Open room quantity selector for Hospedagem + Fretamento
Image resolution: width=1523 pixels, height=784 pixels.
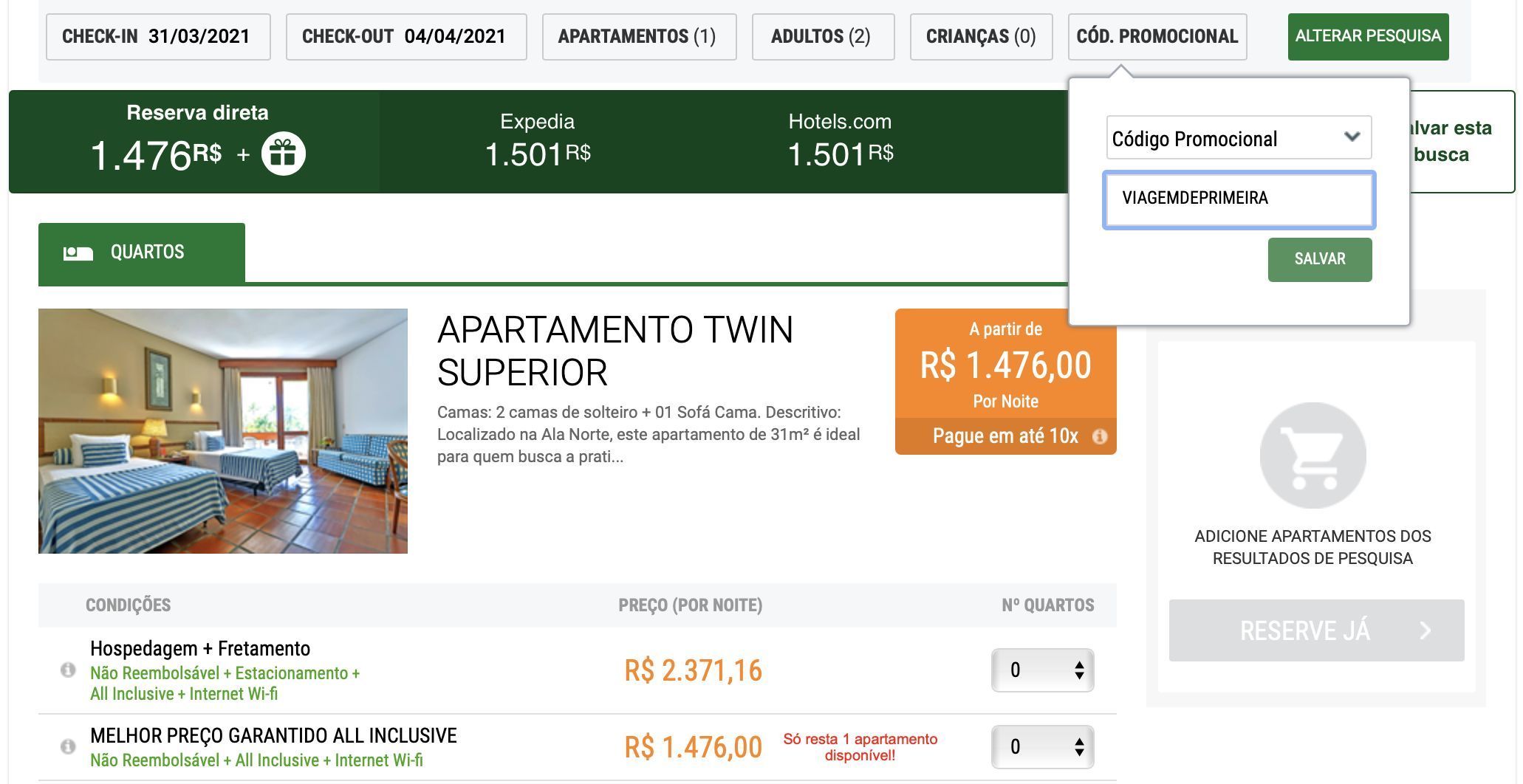tap(1042, 670)
